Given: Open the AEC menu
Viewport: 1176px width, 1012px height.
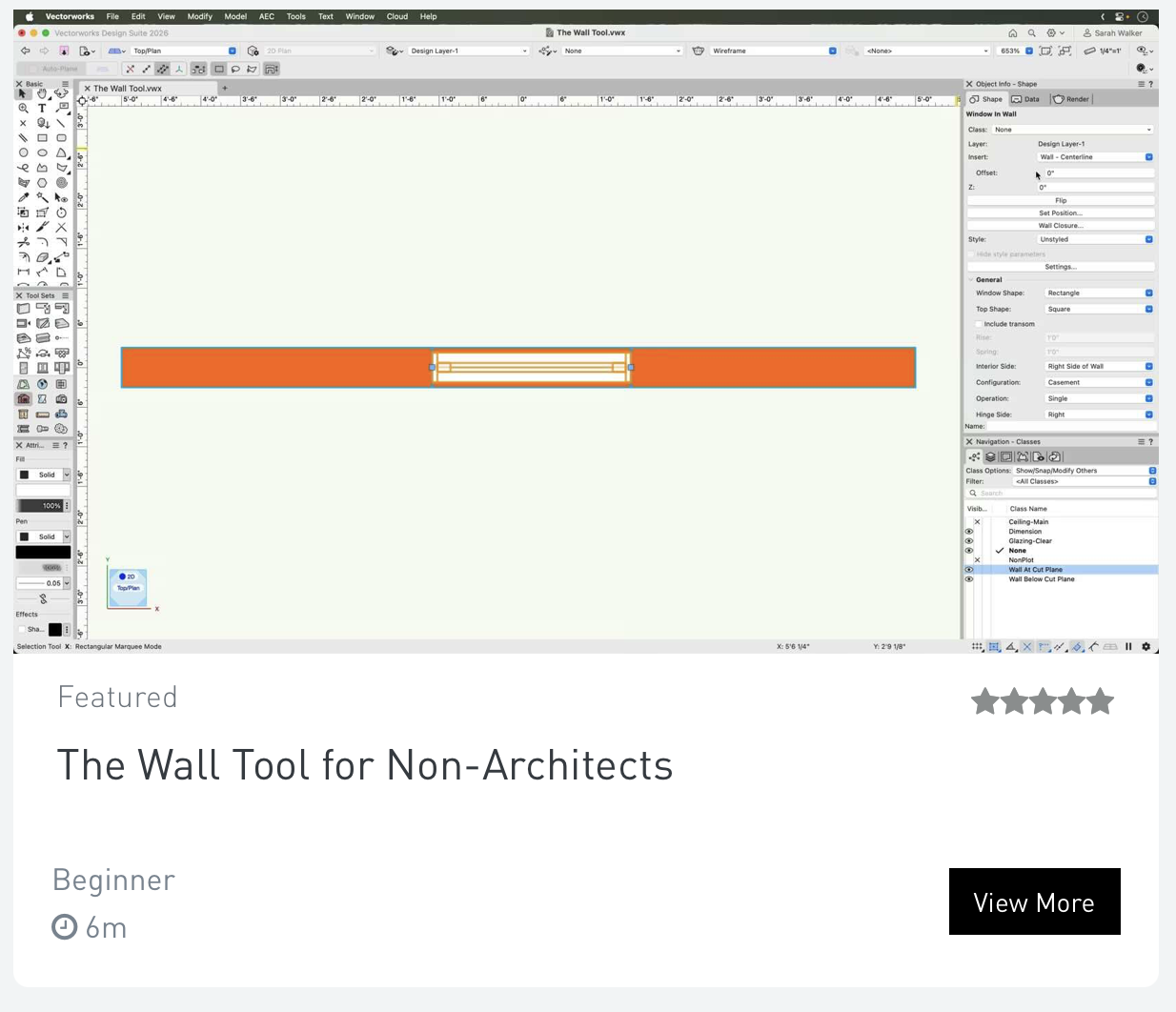Looking at the screenshot, I should pos(266,16).
